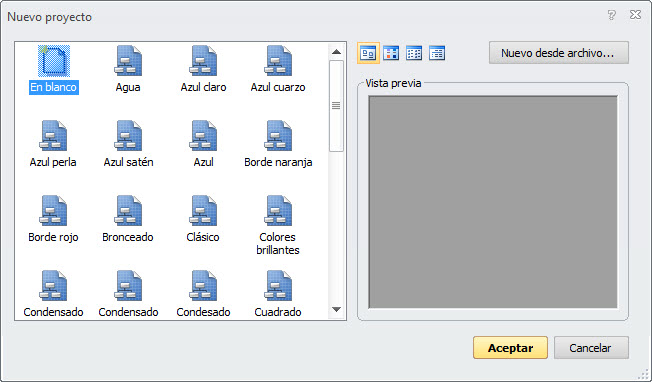Select the En blanco template icon
This screenshot has width=652, height=382.
point(54,61)
